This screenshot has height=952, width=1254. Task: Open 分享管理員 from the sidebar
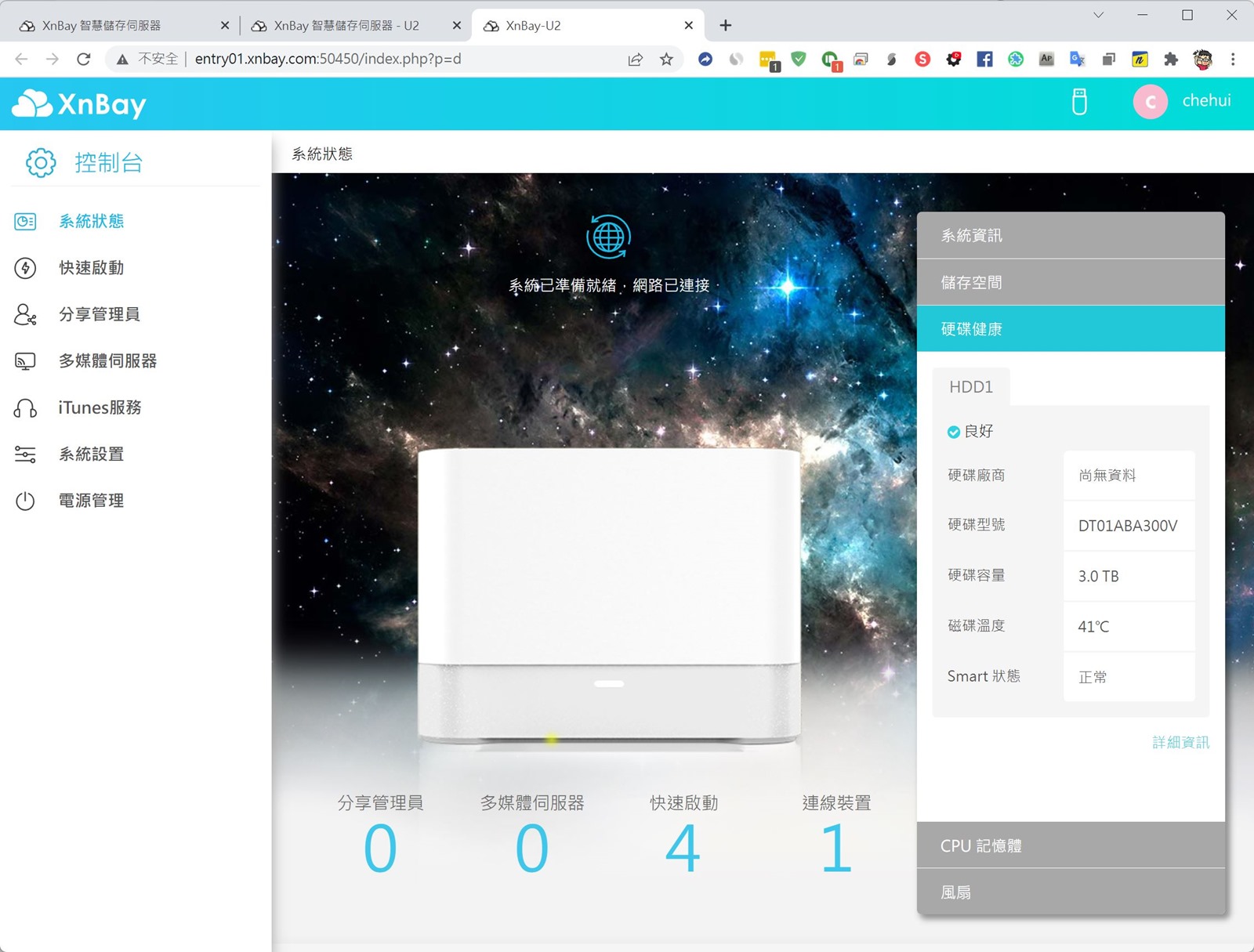tap(99, 315)
